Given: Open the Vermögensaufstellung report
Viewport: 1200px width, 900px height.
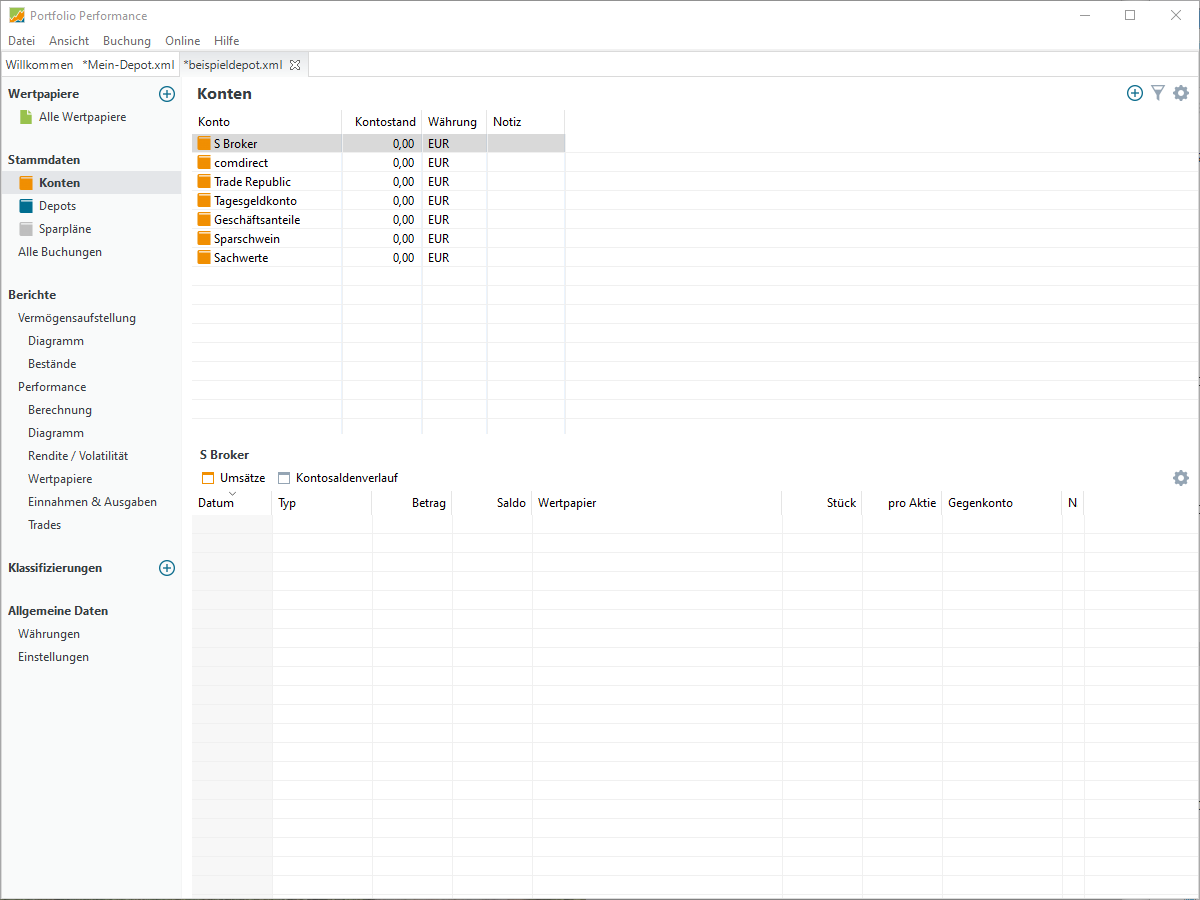Looking at the screenshot, I should click(77, 318).
